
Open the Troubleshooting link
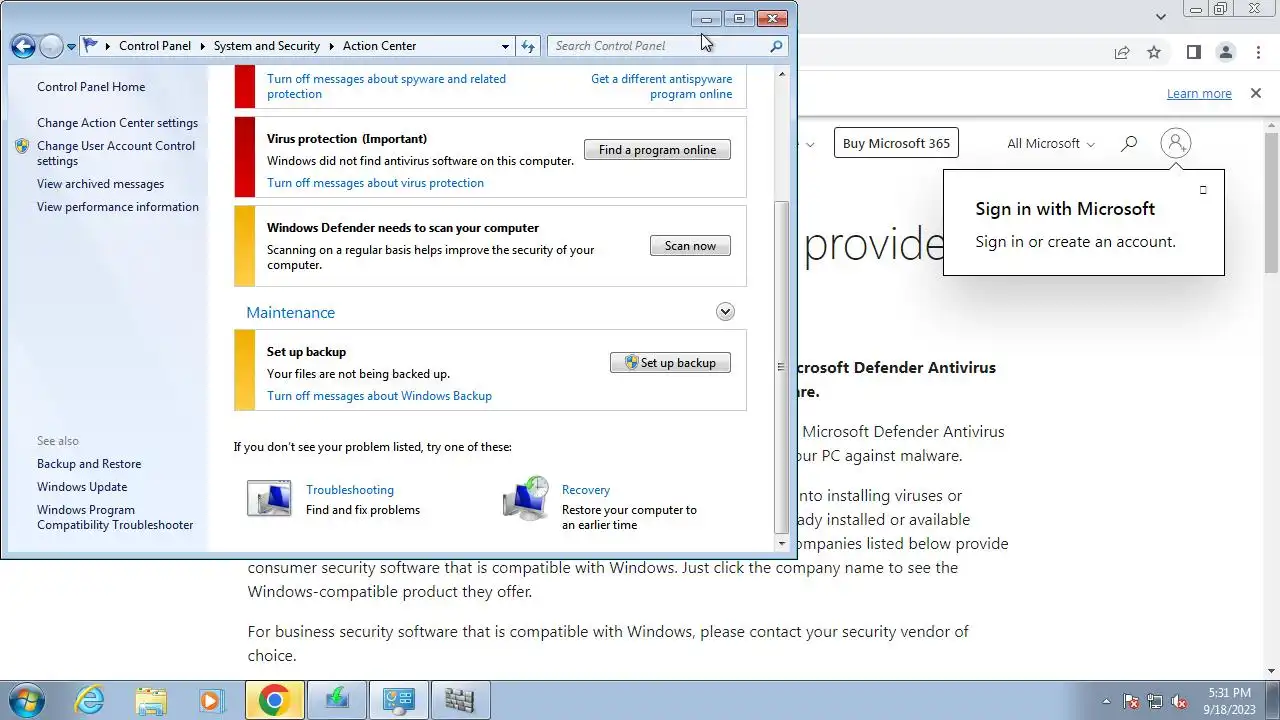(350, 490)
